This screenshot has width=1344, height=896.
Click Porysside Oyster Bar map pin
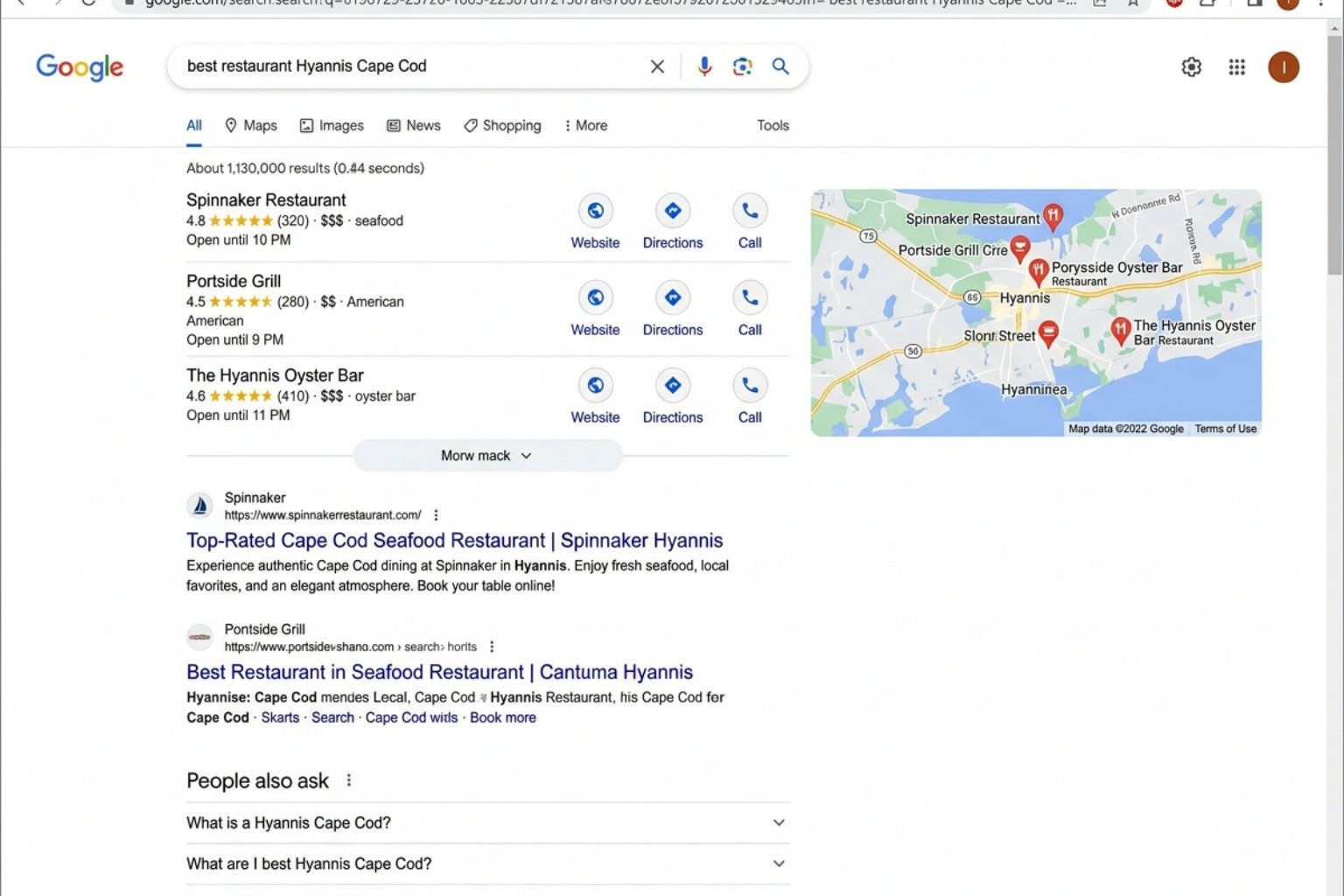pyautogui.click(x=1038, y=271)
